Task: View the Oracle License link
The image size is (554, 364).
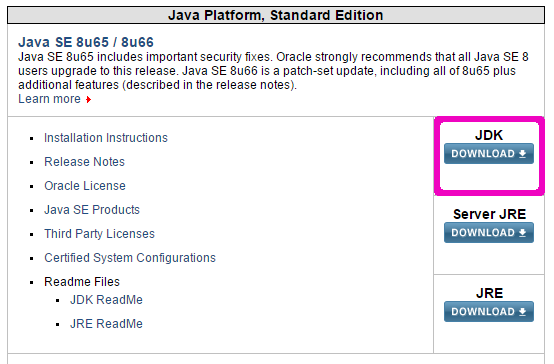Action: coord(85,186)
